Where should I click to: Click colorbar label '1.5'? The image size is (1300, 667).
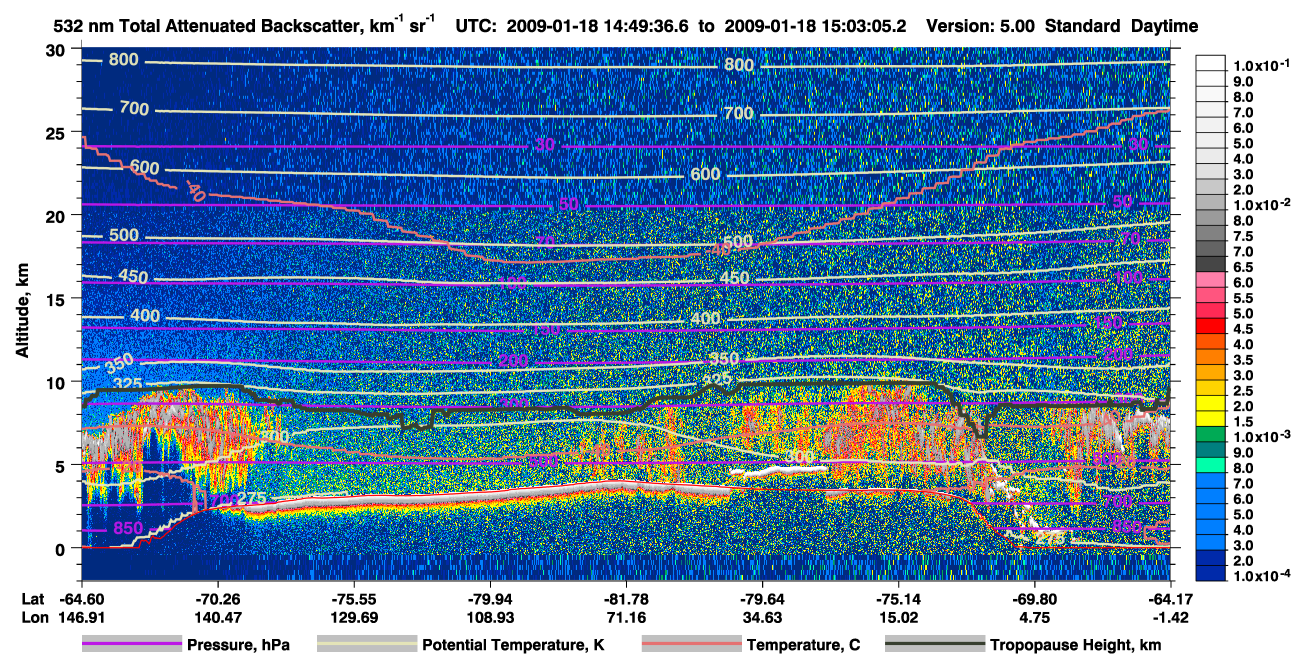1243,422
